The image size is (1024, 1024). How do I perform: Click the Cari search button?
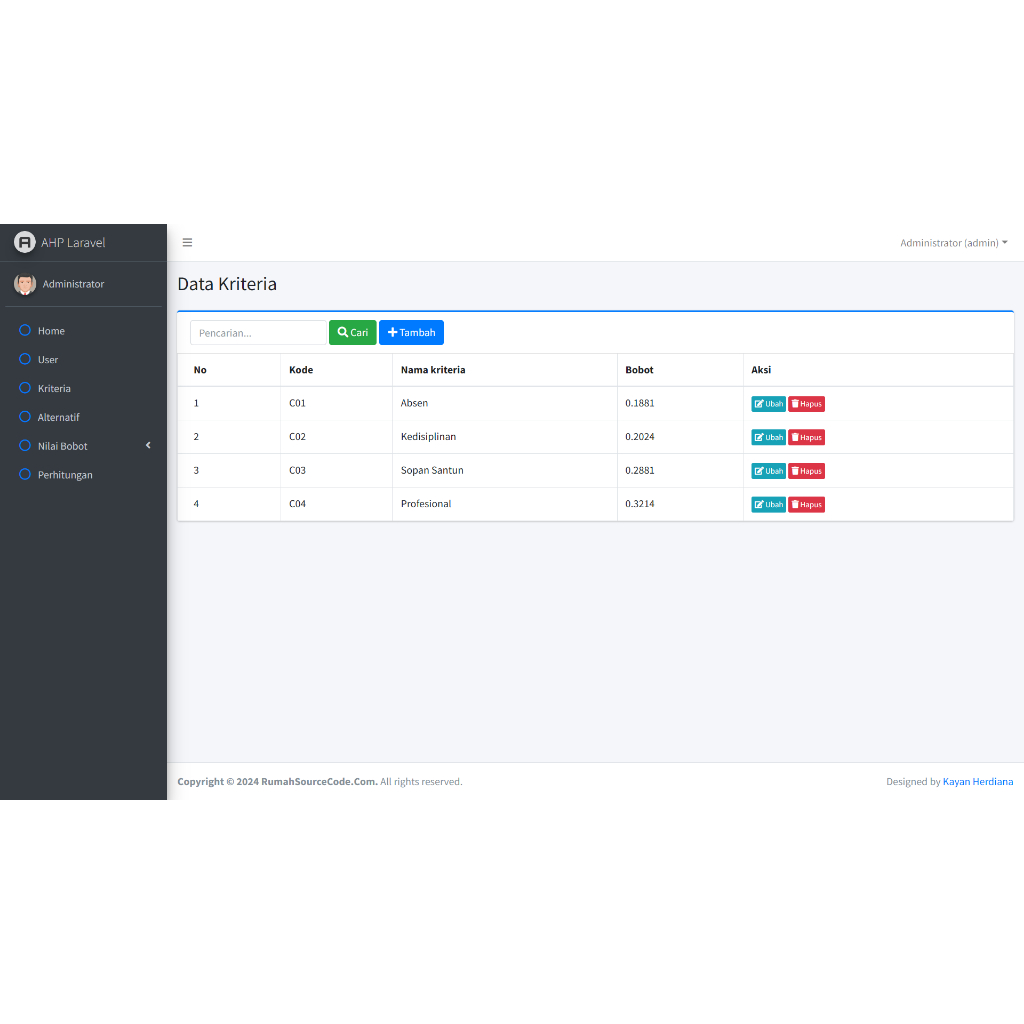352,333
